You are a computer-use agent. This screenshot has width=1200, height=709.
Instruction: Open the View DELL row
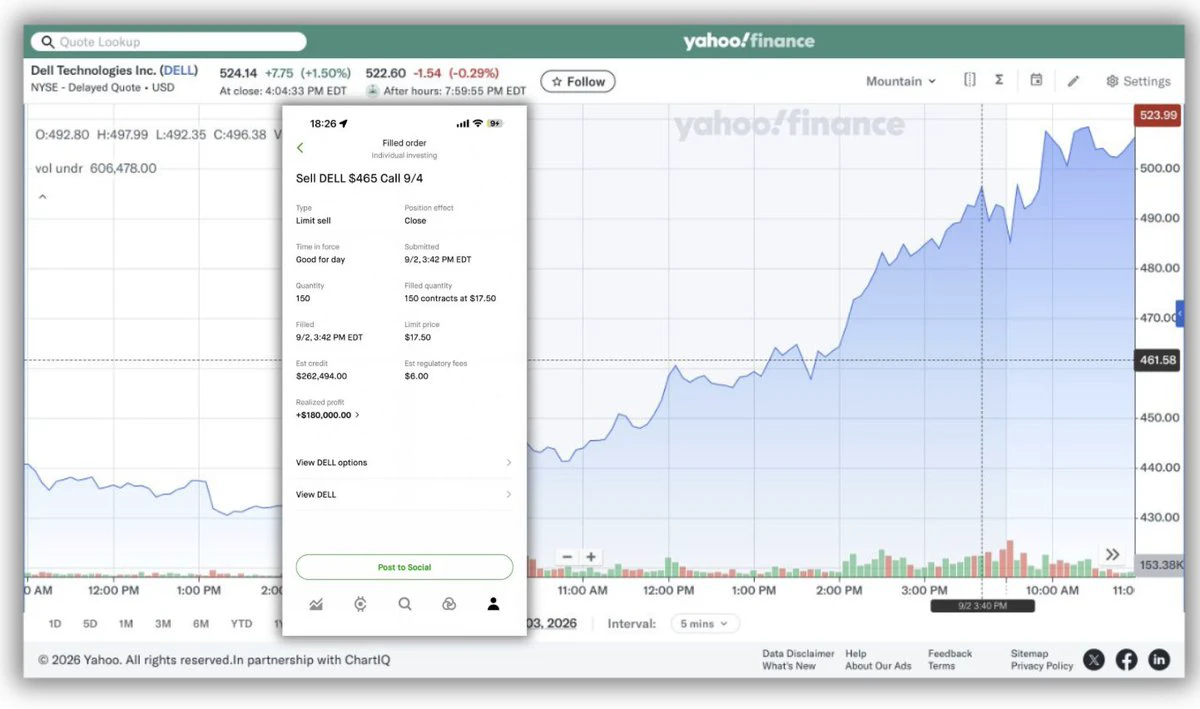(404, 495)
